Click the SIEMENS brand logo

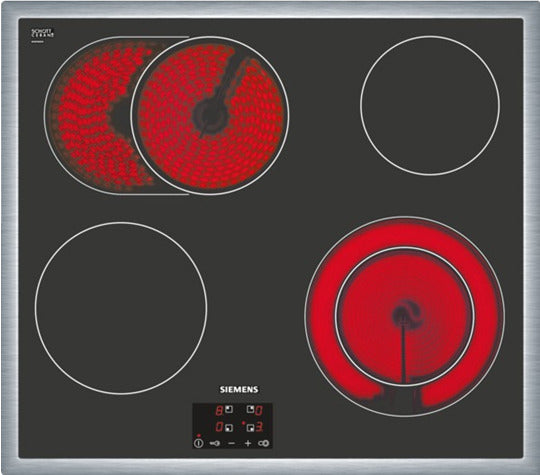239,390
